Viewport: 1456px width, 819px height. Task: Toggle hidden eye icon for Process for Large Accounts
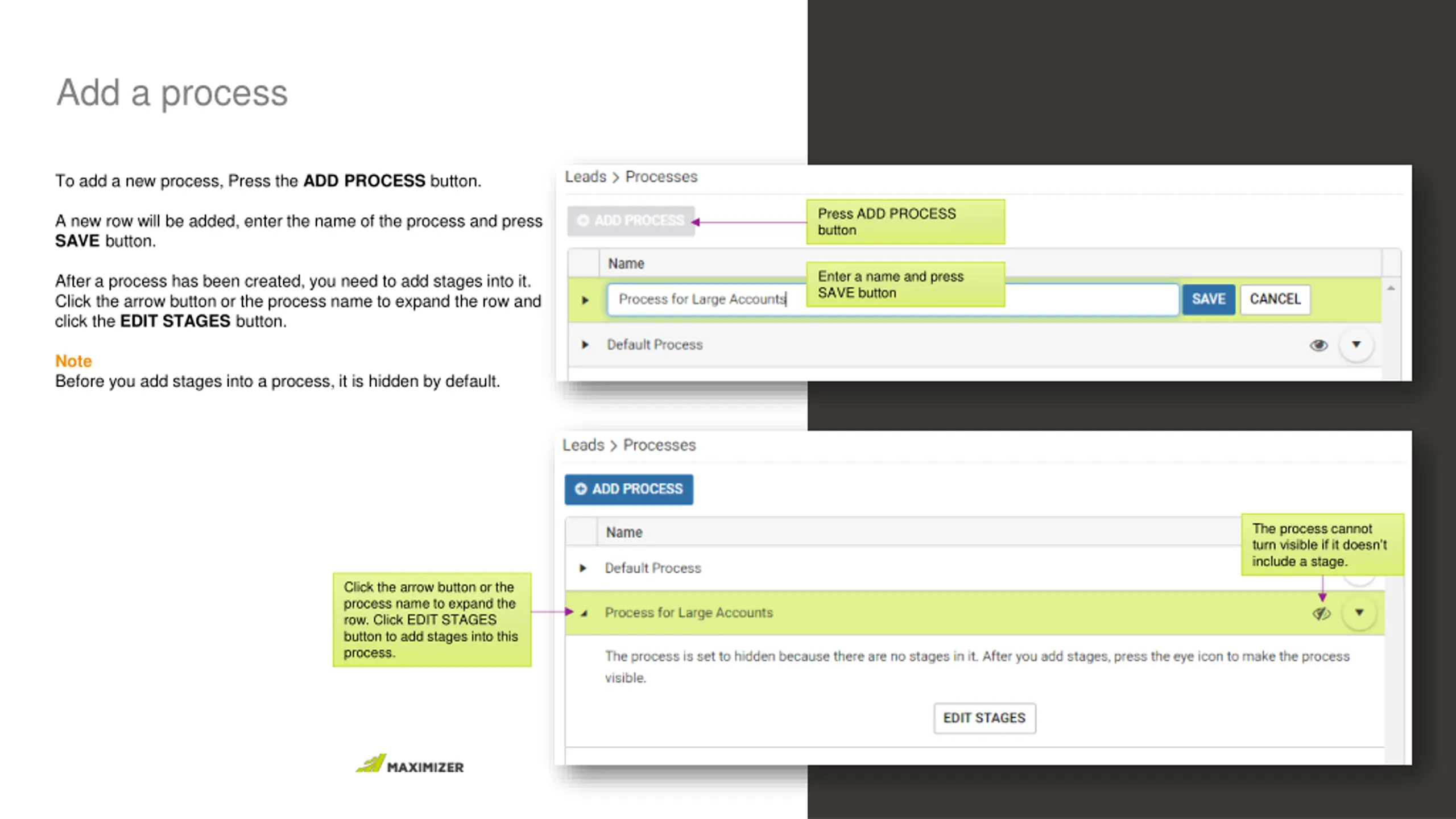click(1321, 613)
